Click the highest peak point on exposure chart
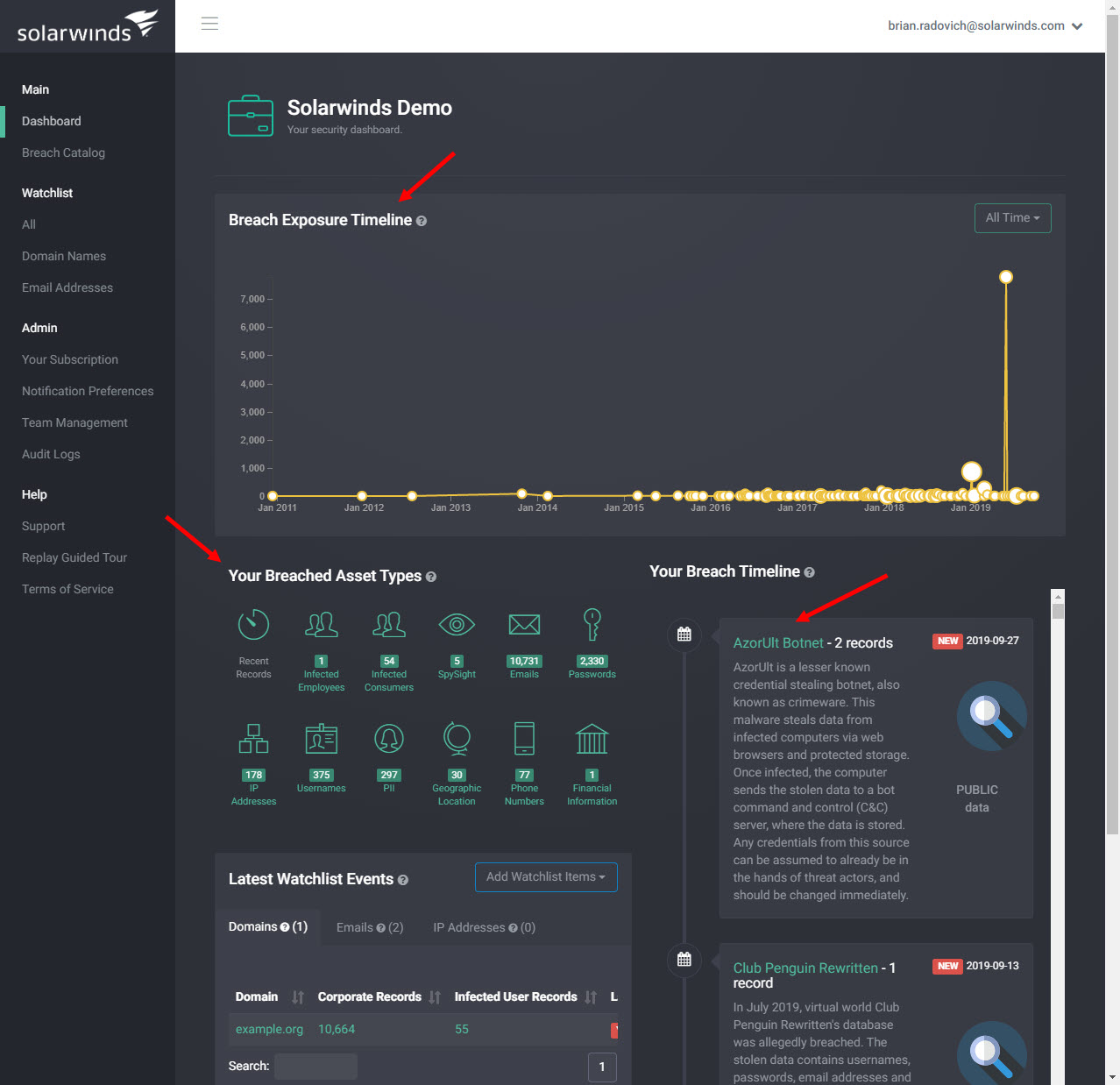This screenshot has height=1085, width=1120. 1006,277
